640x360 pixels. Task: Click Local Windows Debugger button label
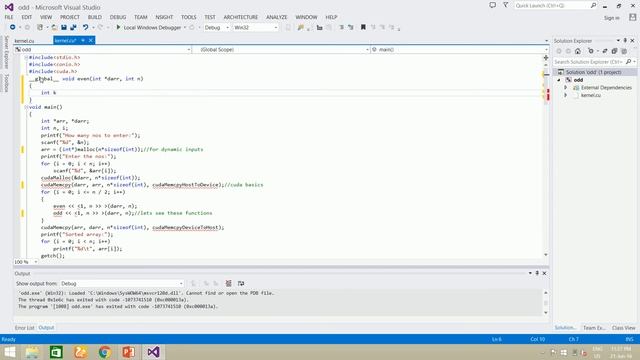coord(152,27)
